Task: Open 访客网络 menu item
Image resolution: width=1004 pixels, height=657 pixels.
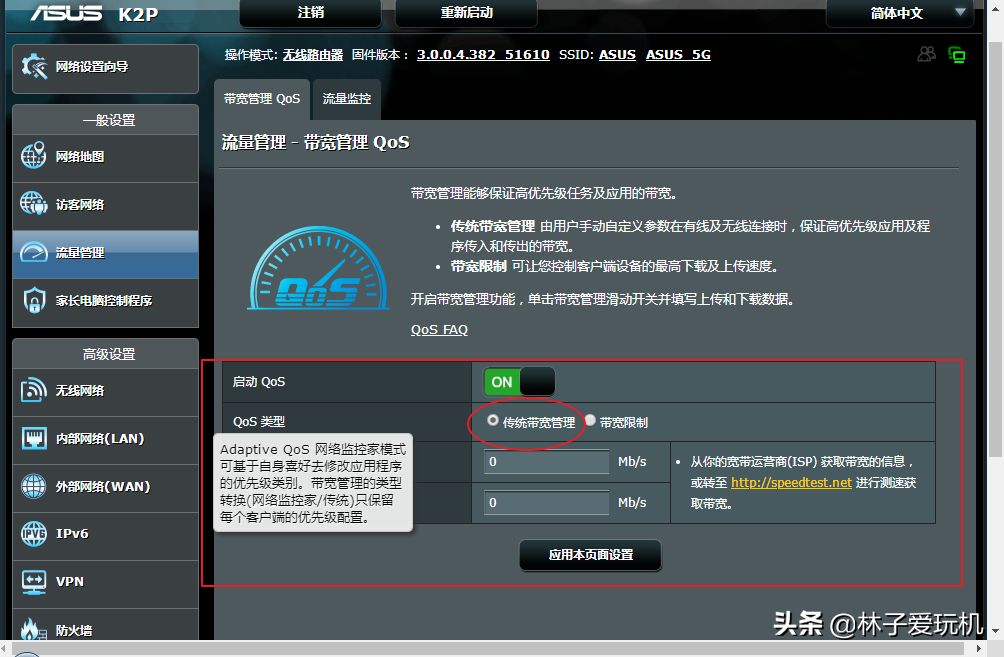Action: pos(106,206)
